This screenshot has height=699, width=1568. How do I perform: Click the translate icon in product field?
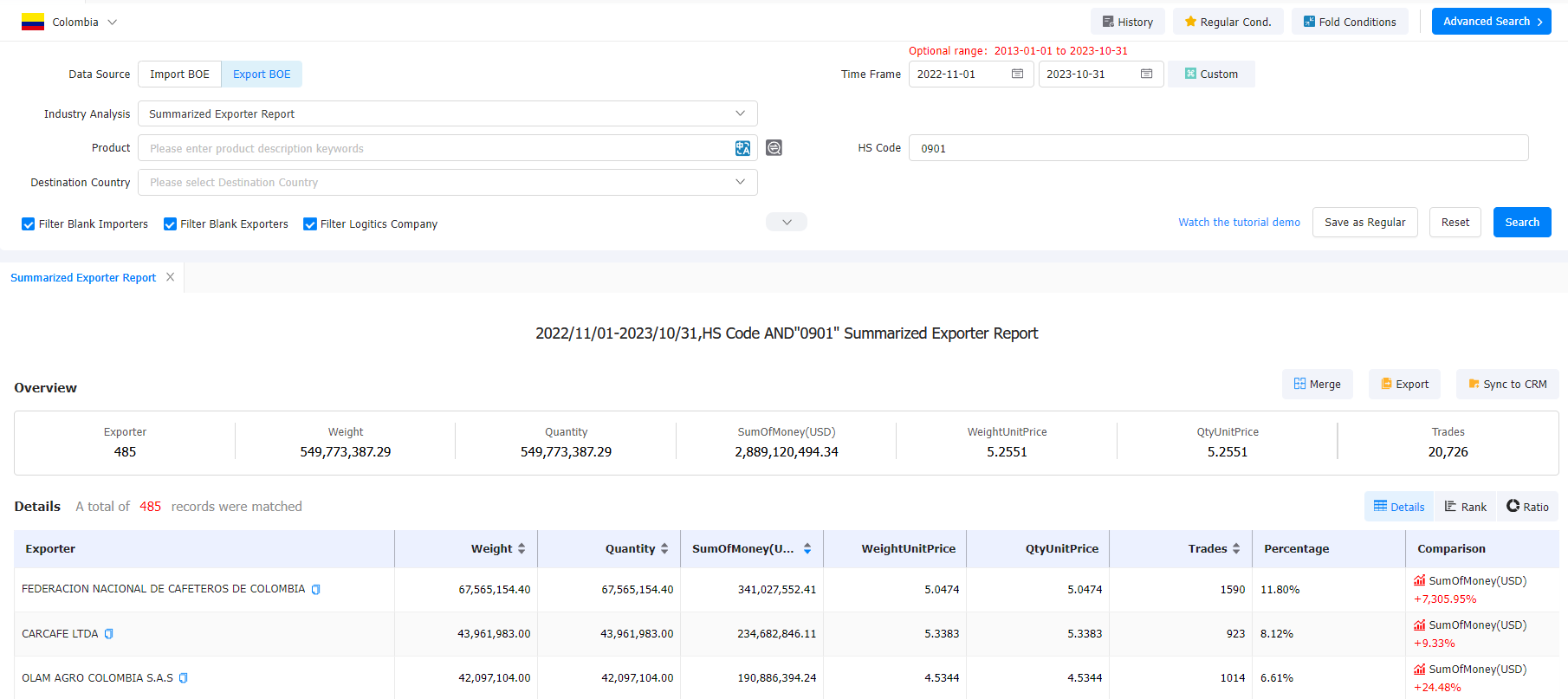(743, 148)
